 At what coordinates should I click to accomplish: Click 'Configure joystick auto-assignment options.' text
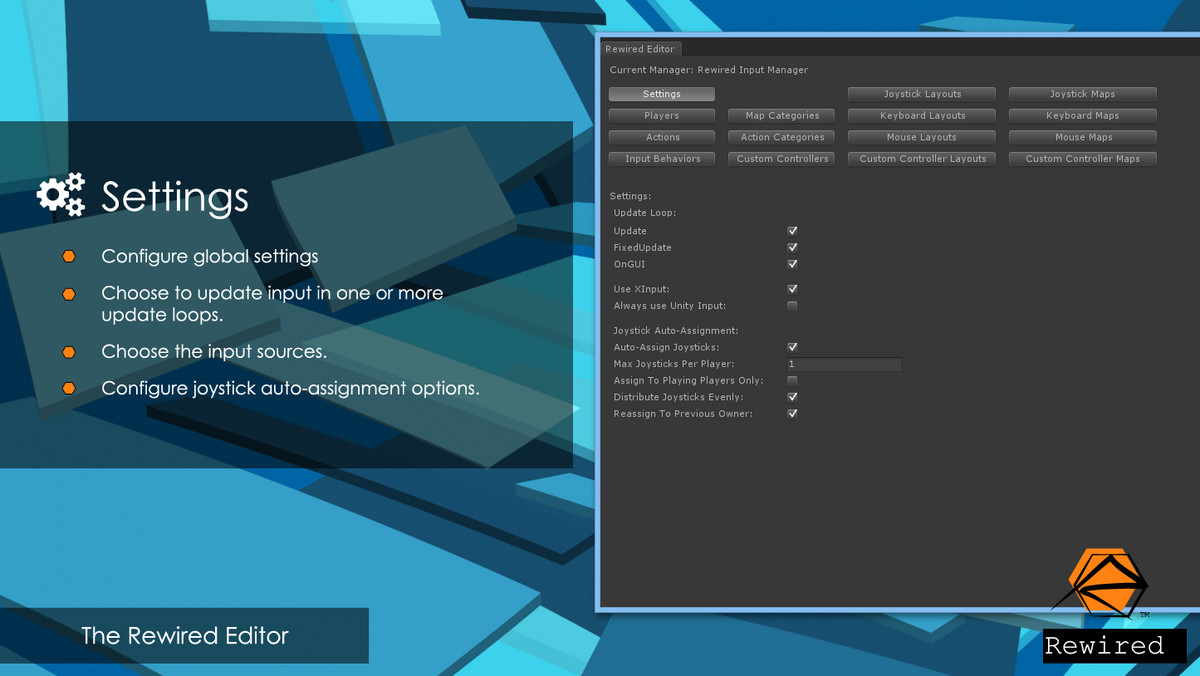[x=290, y=388]
